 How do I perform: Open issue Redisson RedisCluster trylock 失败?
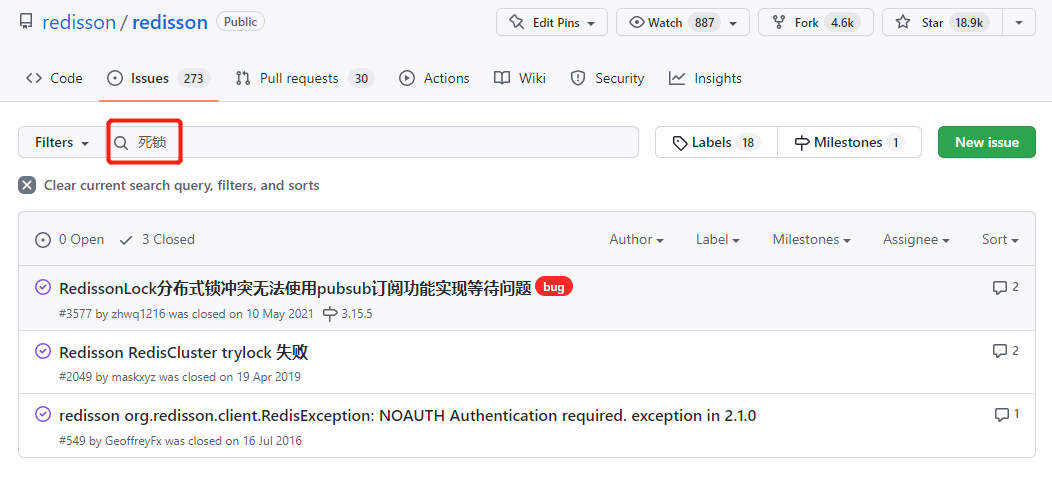tap(183, 352)
